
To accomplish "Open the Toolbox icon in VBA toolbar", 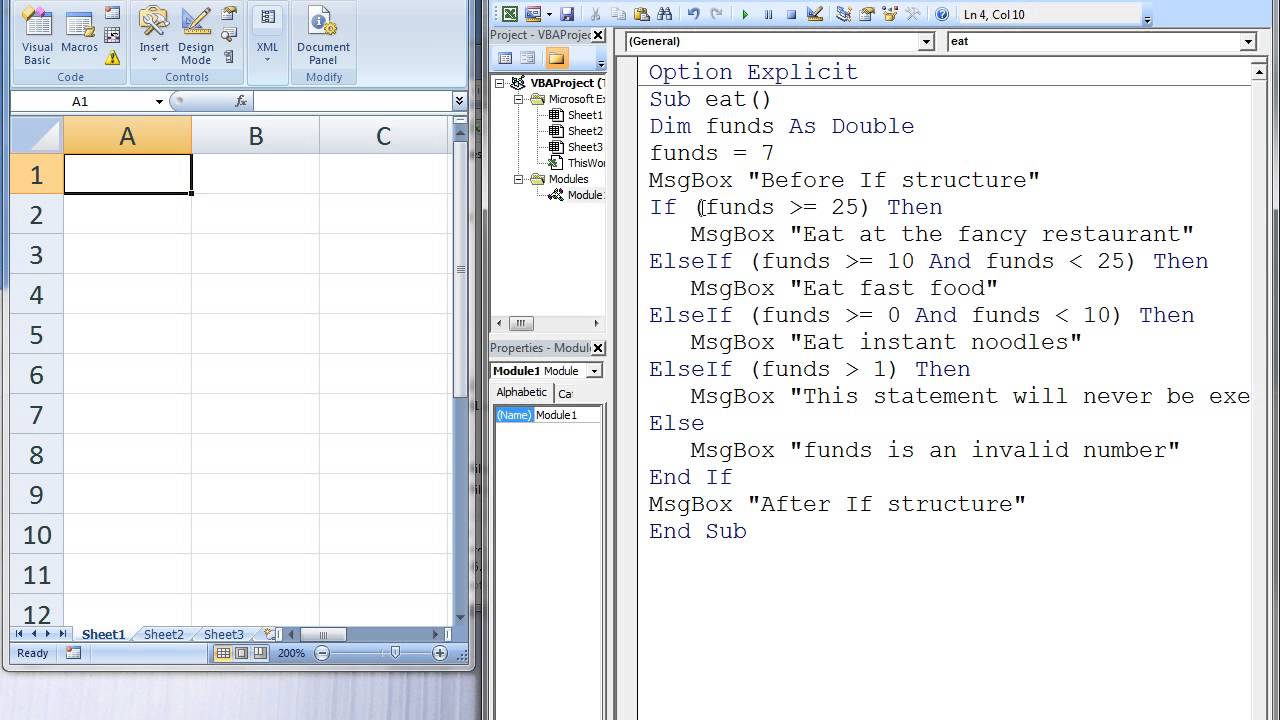I will (913, 14).
